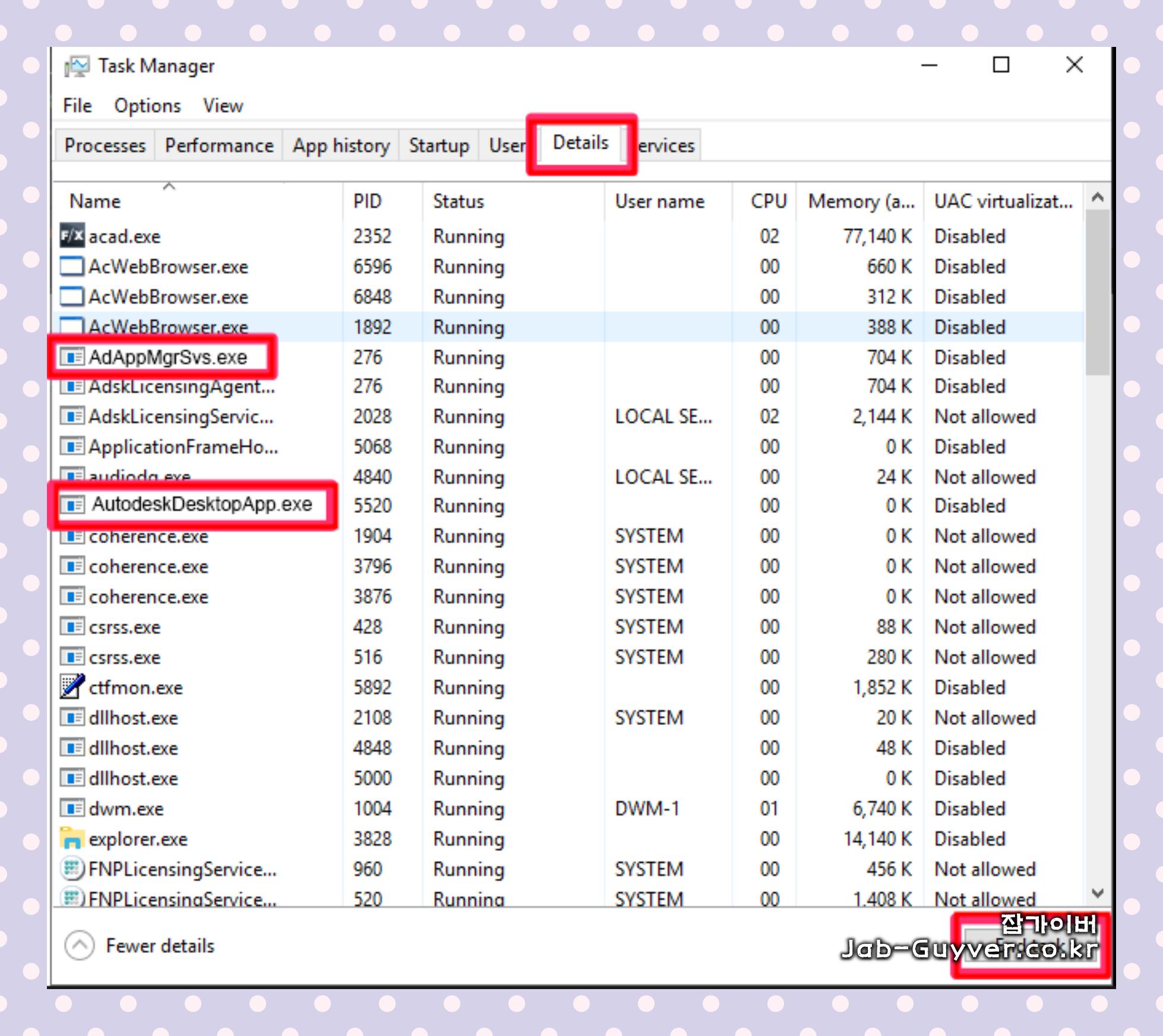Sort the list by the Name column
The height and width of the screenshot is (1036, 1163).
click(95, 201)
